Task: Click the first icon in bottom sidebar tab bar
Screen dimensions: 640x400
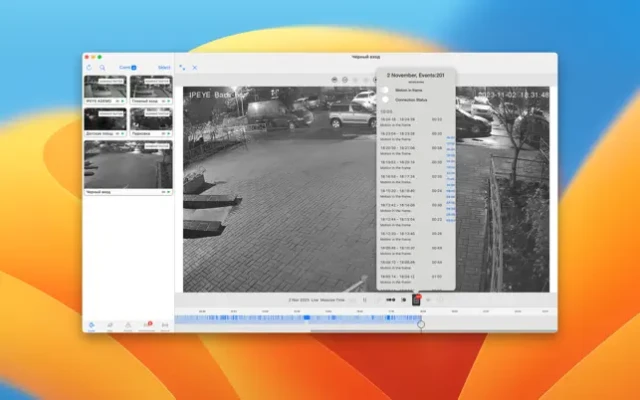Action: pyautogui.click(x=92, y=325)
